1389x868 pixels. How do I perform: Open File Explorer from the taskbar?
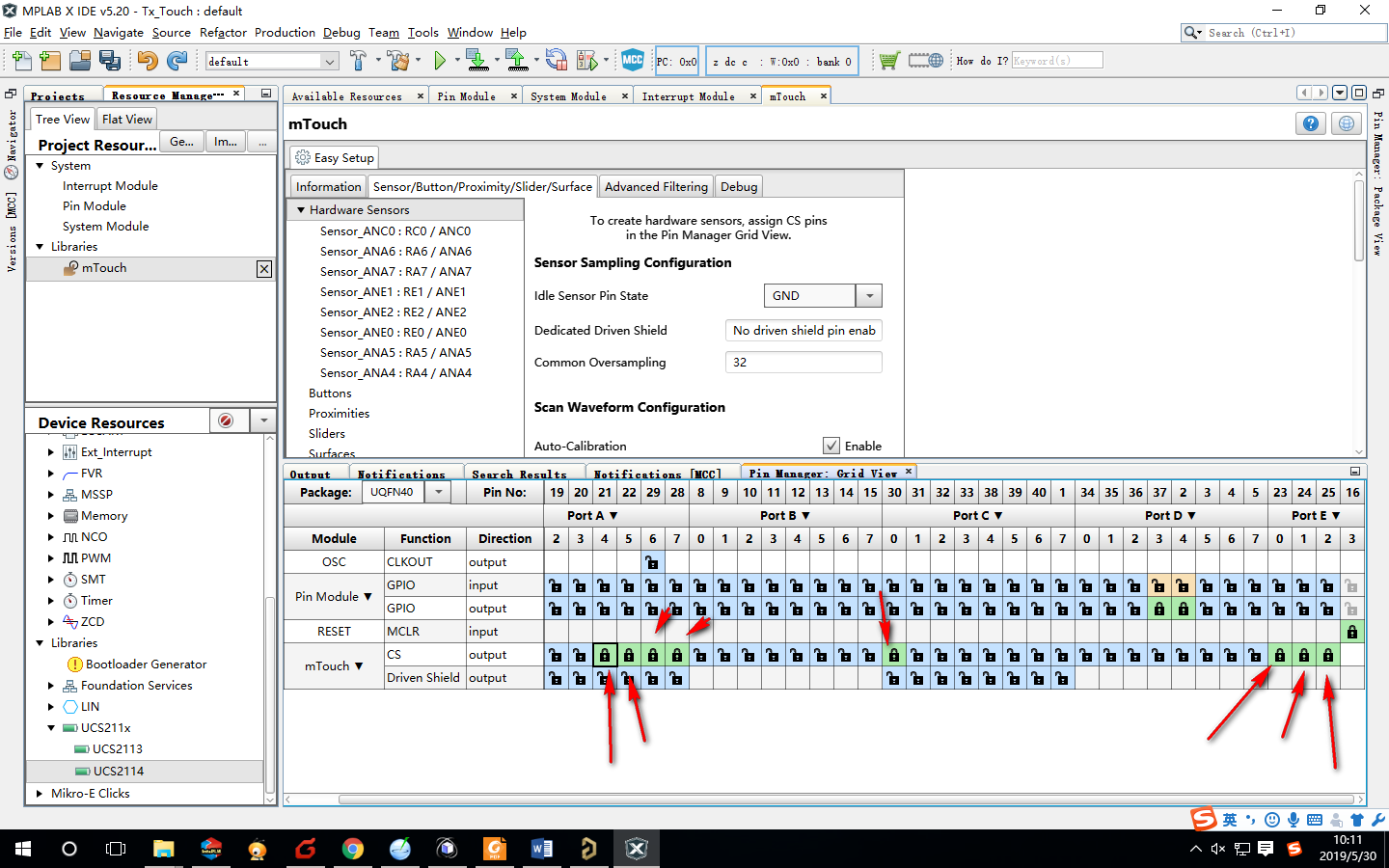[x=163, y=849]
